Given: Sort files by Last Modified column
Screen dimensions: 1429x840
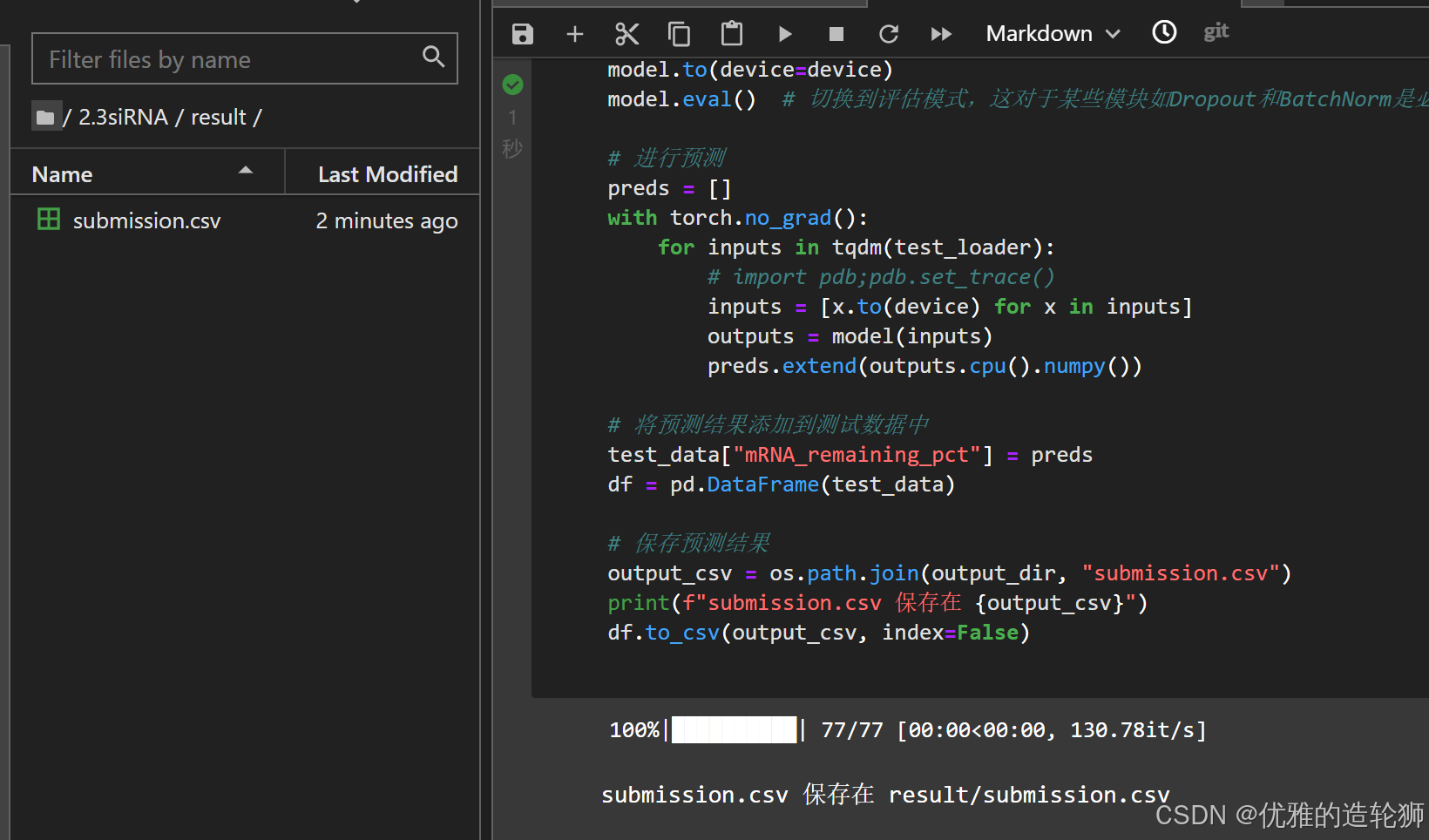Looking at the screenshot, I should [387, 174].
